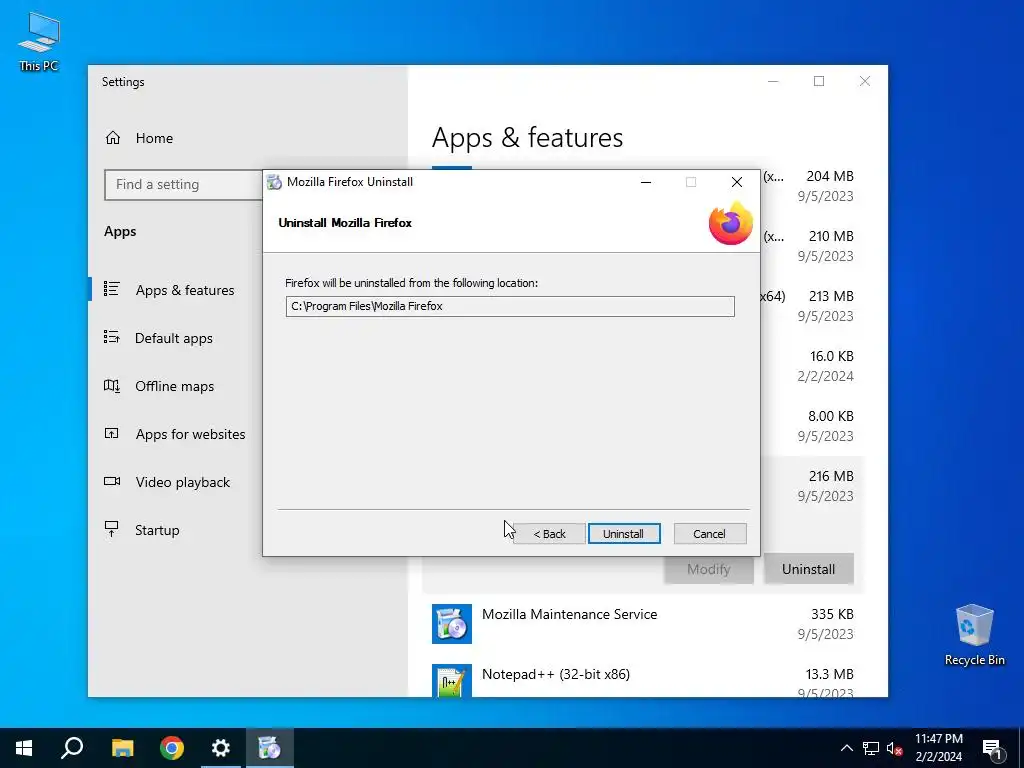1024x768 pixels.
Task: Click the 16.0 KB app size entry
Action: [831, 357]
